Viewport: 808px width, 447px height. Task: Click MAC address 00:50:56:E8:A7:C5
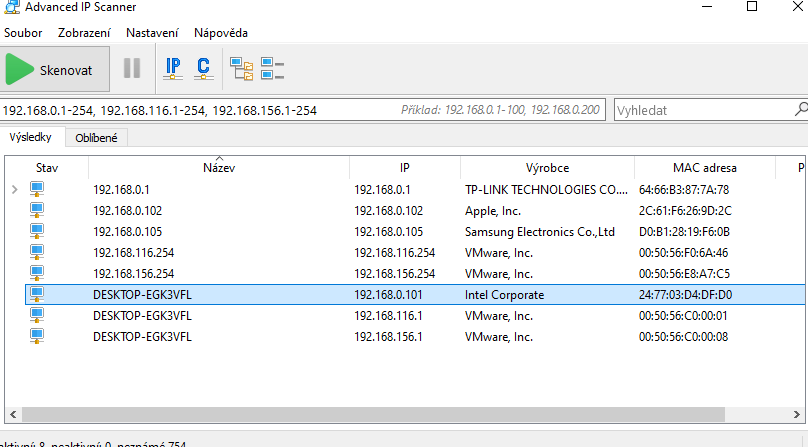tap(684, 274)
